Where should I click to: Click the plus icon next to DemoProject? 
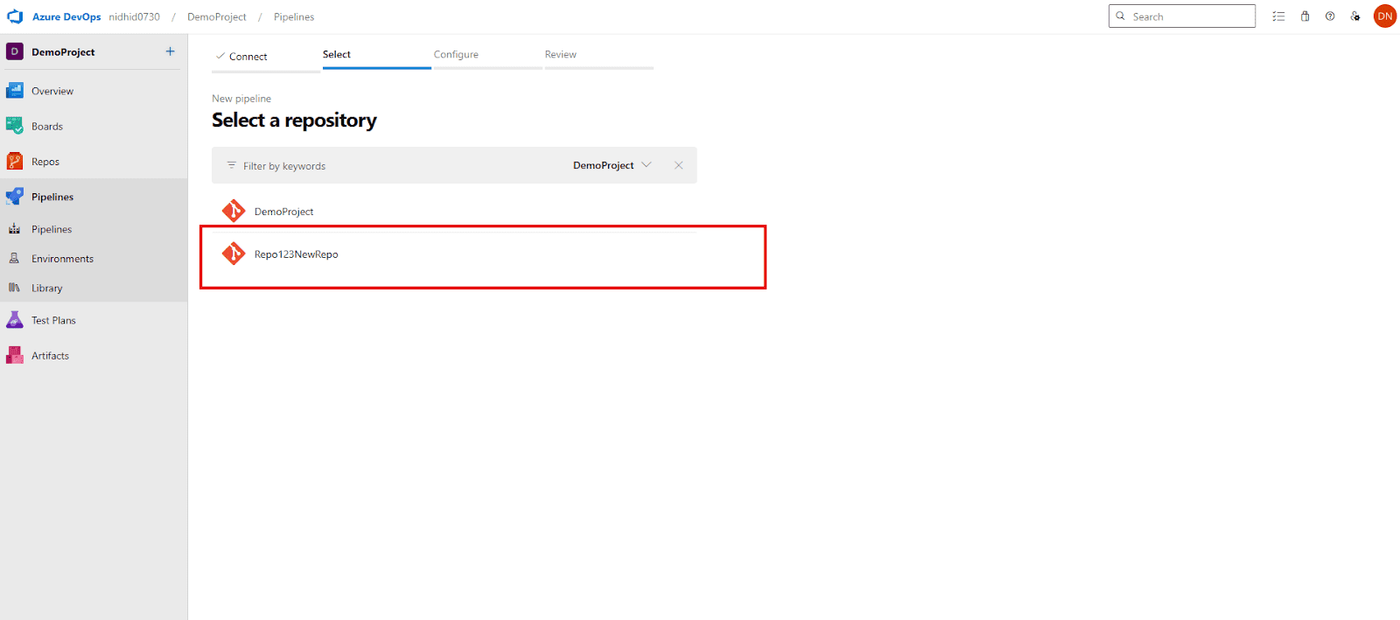(170, 52)
